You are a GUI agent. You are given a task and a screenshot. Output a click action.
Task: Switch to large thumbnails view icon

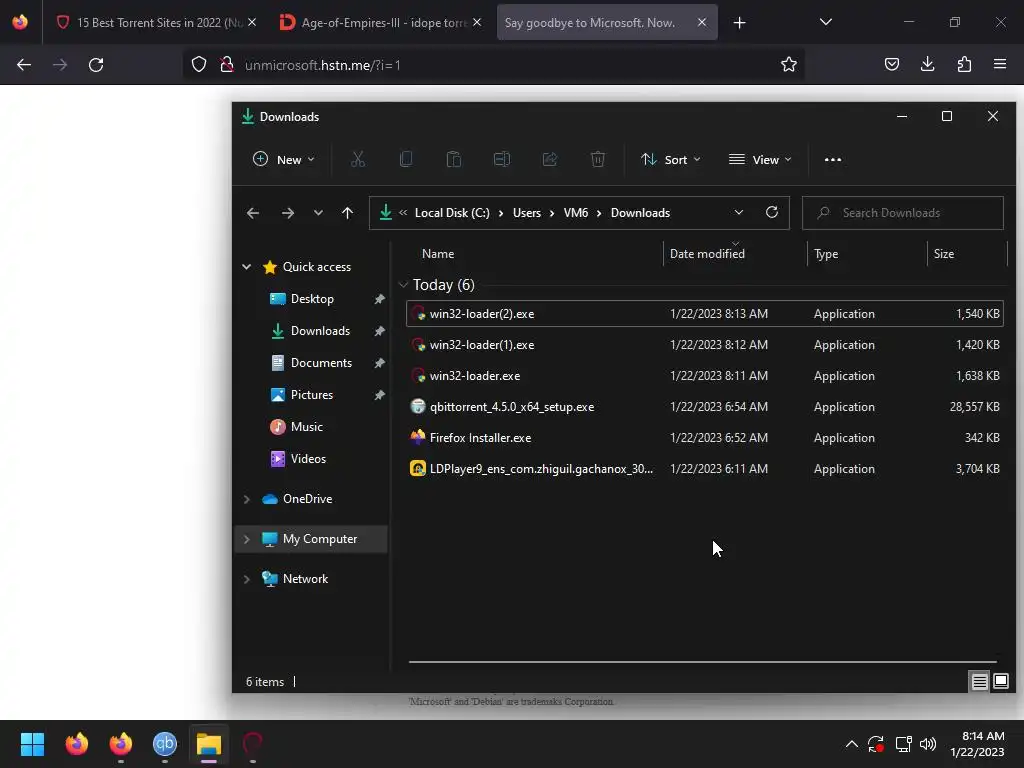pos(1000,682)
